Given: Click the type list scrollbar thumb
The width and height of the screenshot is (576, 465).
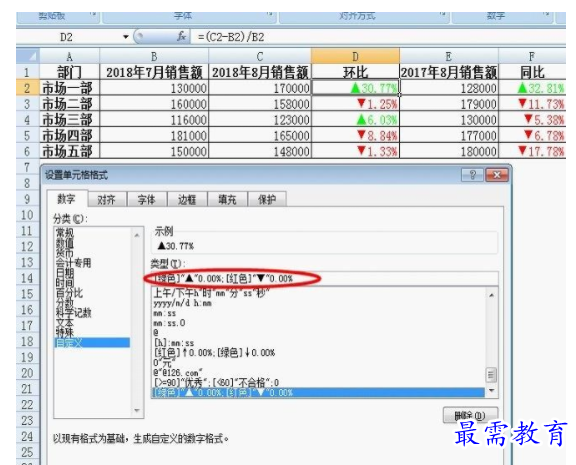Looking at the screenshot, I should click(x=491, y=375).
